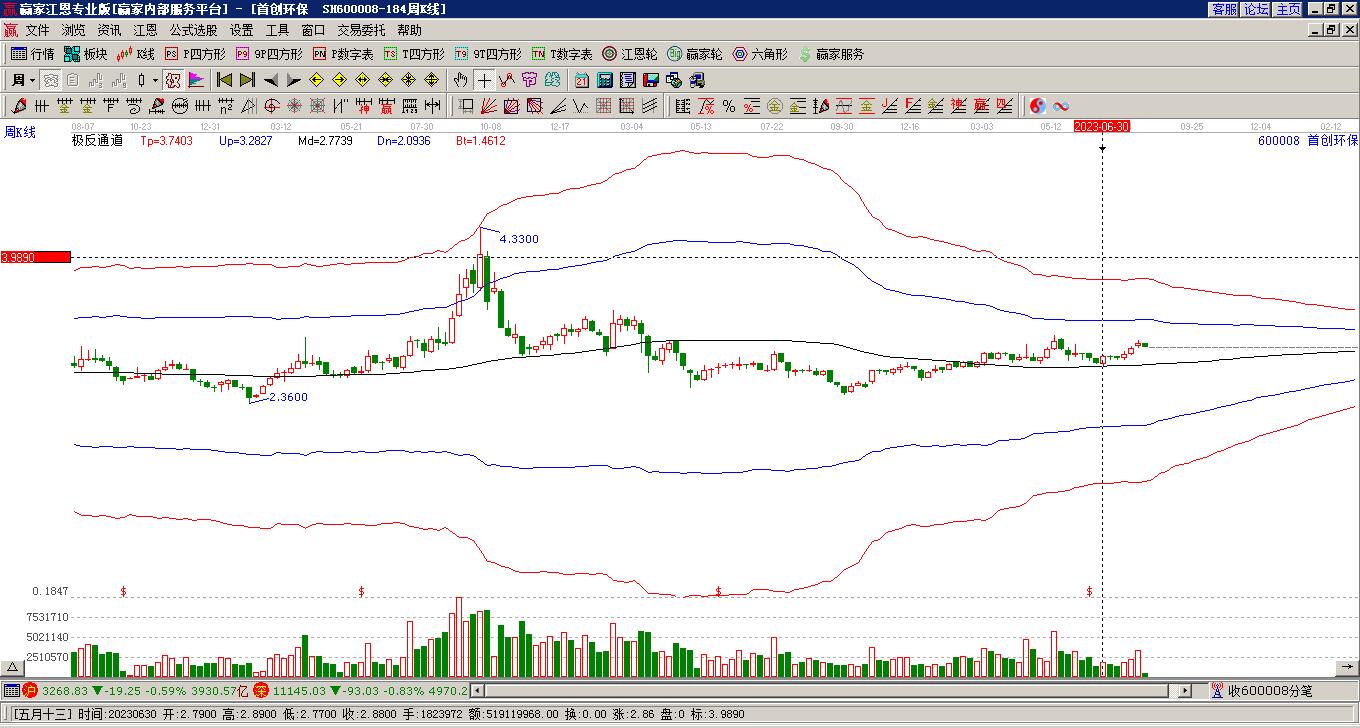The width and height of the screenshot is (1360, 728).
Task: Step forward with the right triangle icon
Action: tap(293, 80)
